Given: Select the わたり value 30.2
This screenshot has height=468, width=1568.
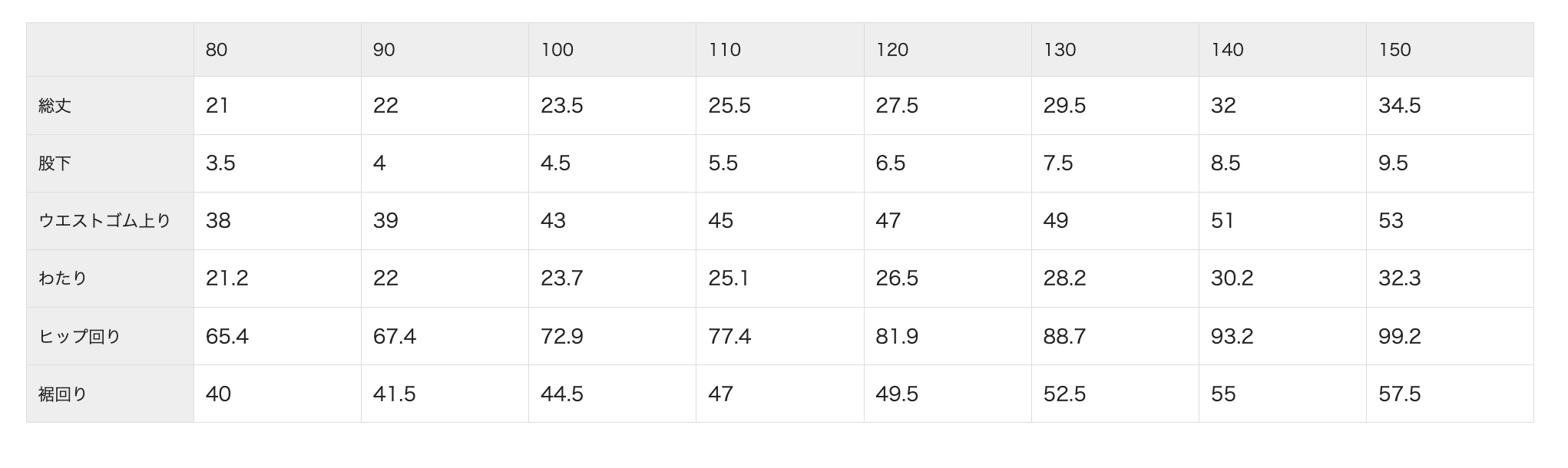Looking at the screenshot, I should click(x=1232, y=278).
